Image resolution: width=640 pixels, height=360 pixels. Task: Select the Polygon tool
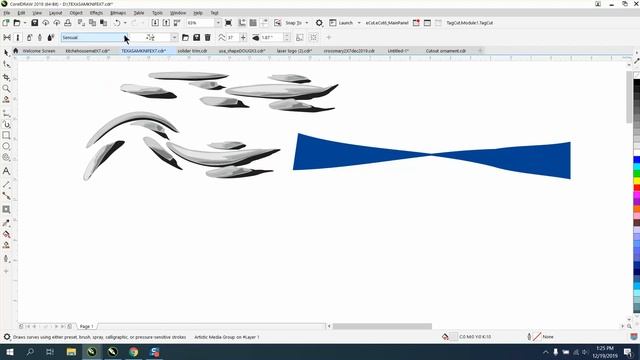[6, 158]
